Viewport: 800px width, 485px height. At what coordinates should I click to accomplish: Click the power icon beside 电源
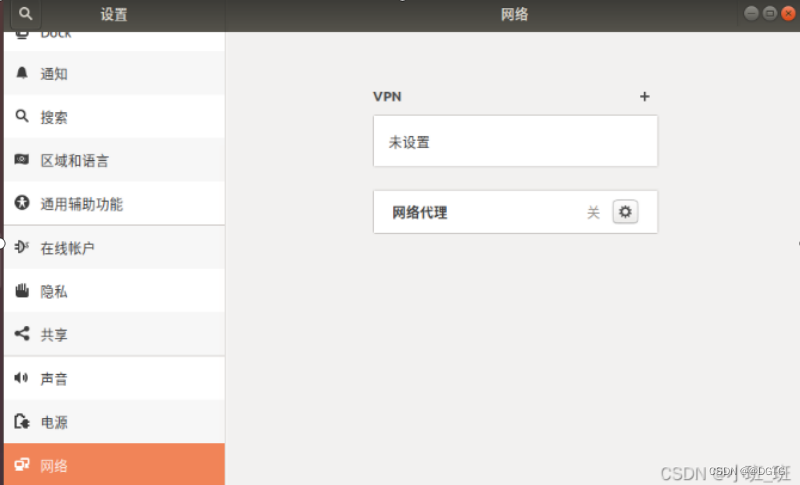pyautogui.click(x=21, y=421)
